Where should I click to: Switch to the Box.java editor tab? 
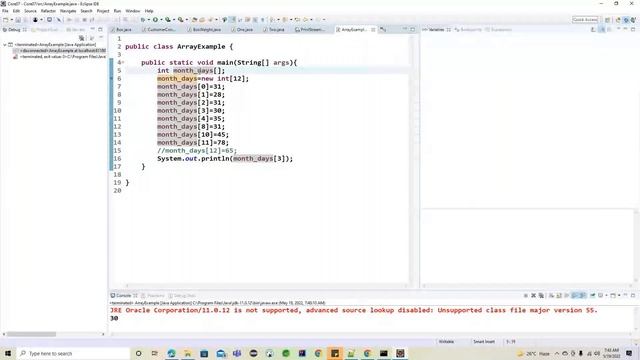coord(122,30)
